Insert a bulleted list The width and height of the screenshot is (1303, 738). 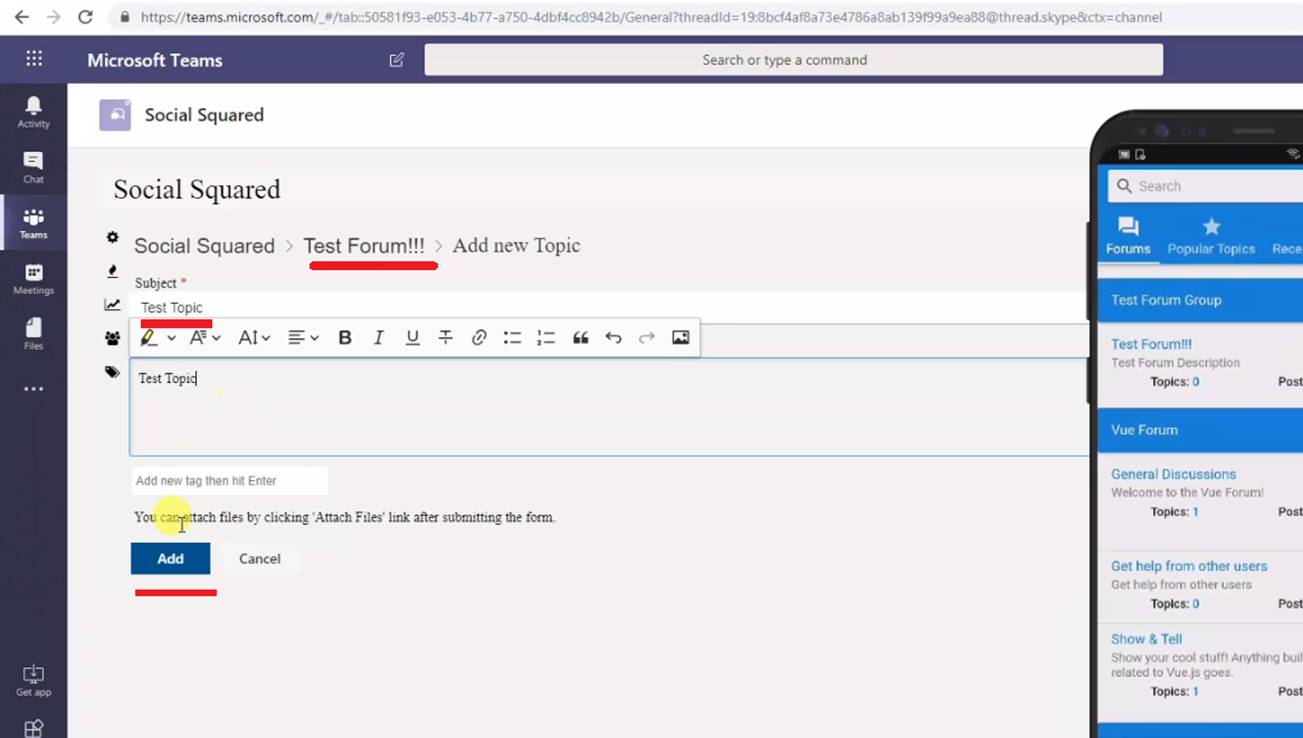click(512, 338)
